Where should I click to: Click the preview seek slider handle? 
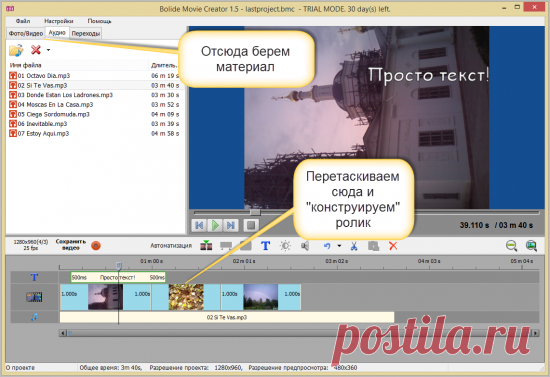(x=255, y=212)
